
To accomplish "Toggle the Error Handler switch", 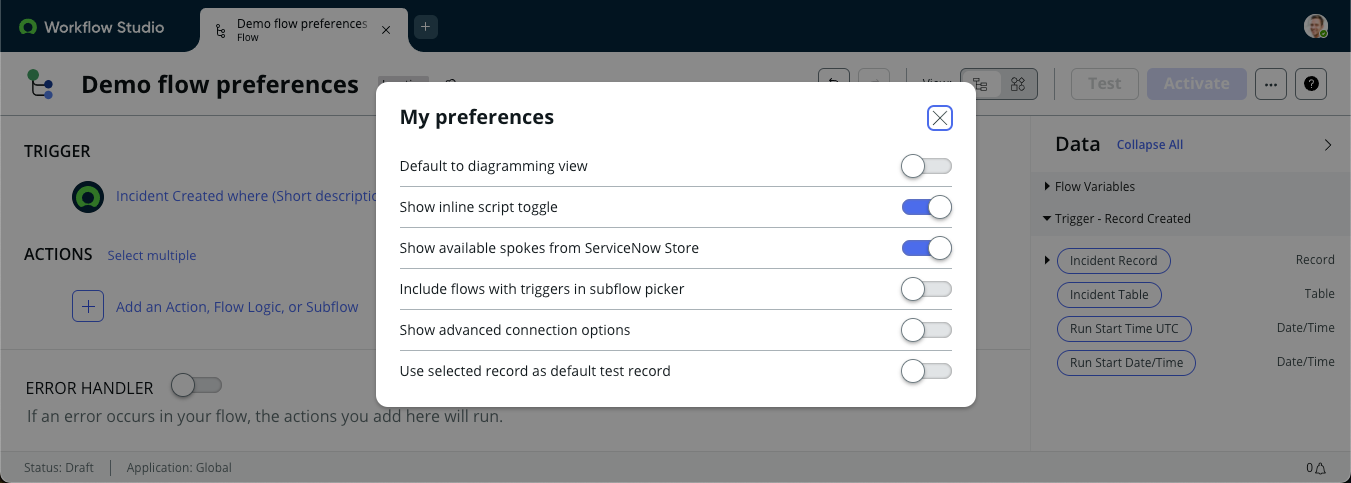I will pos(196,385).
